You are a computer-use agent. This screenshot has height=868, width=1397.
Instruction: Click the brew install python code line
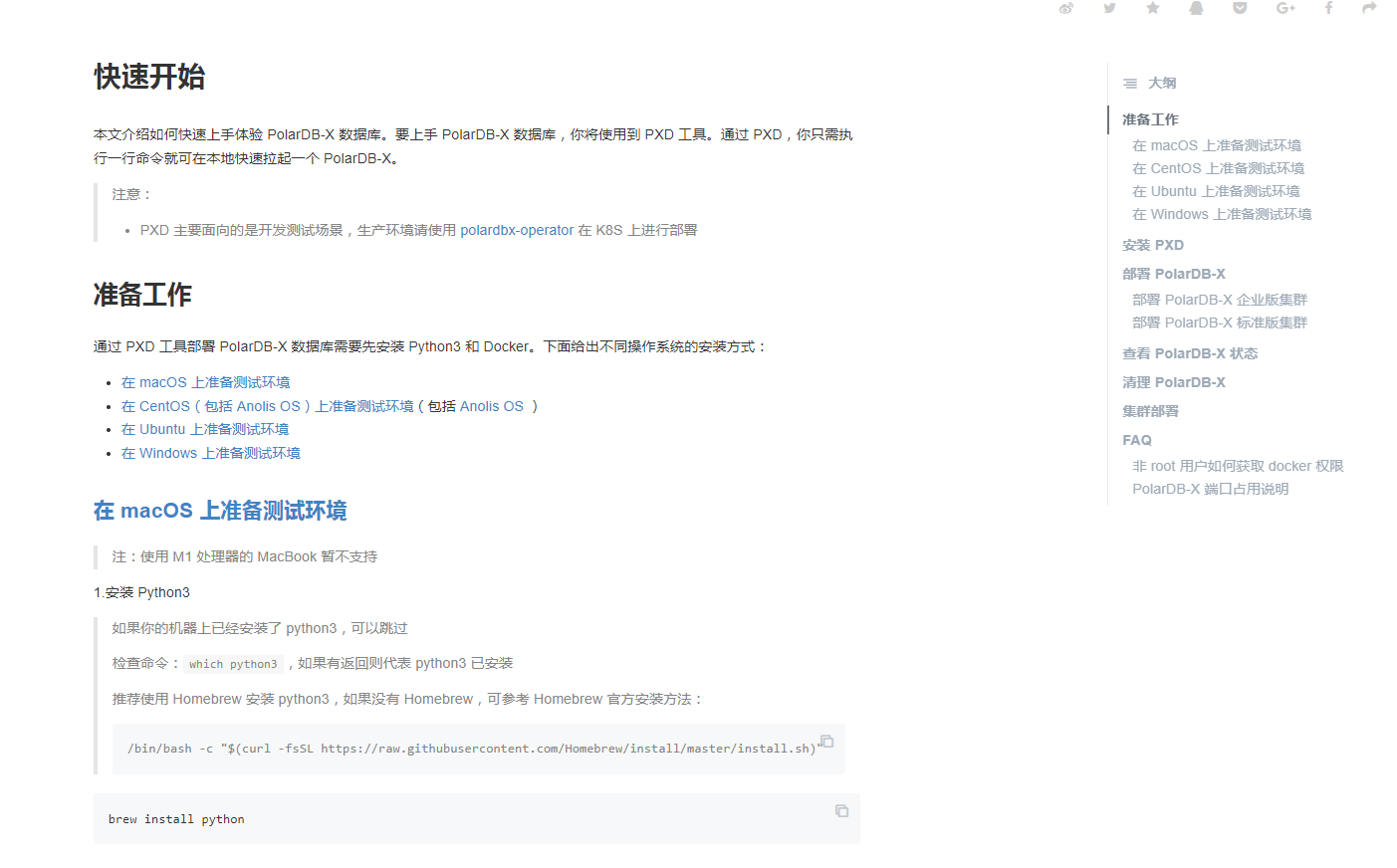click(176, 819)
